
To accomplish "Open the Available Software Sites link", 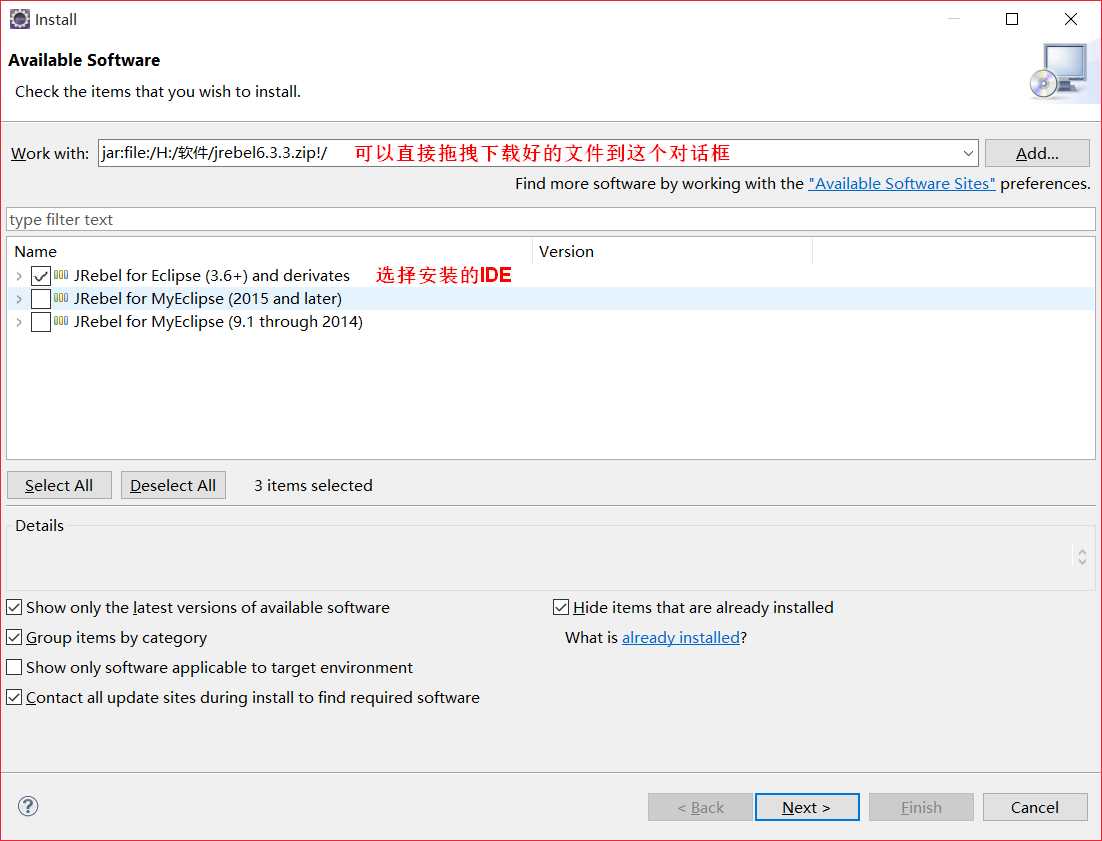I will pyautogui.click(x=902, y=183).
